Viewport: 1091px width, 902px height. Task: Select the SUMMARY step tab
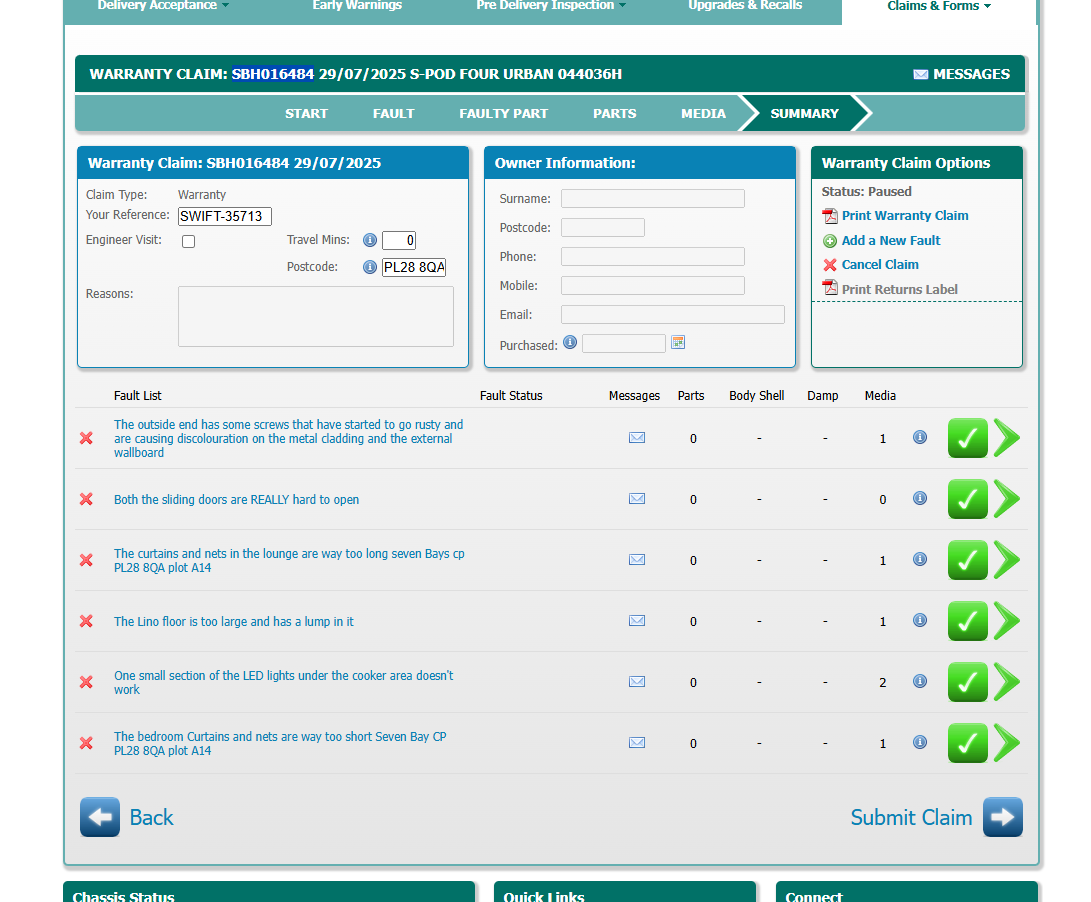click(x=804, y=113)
